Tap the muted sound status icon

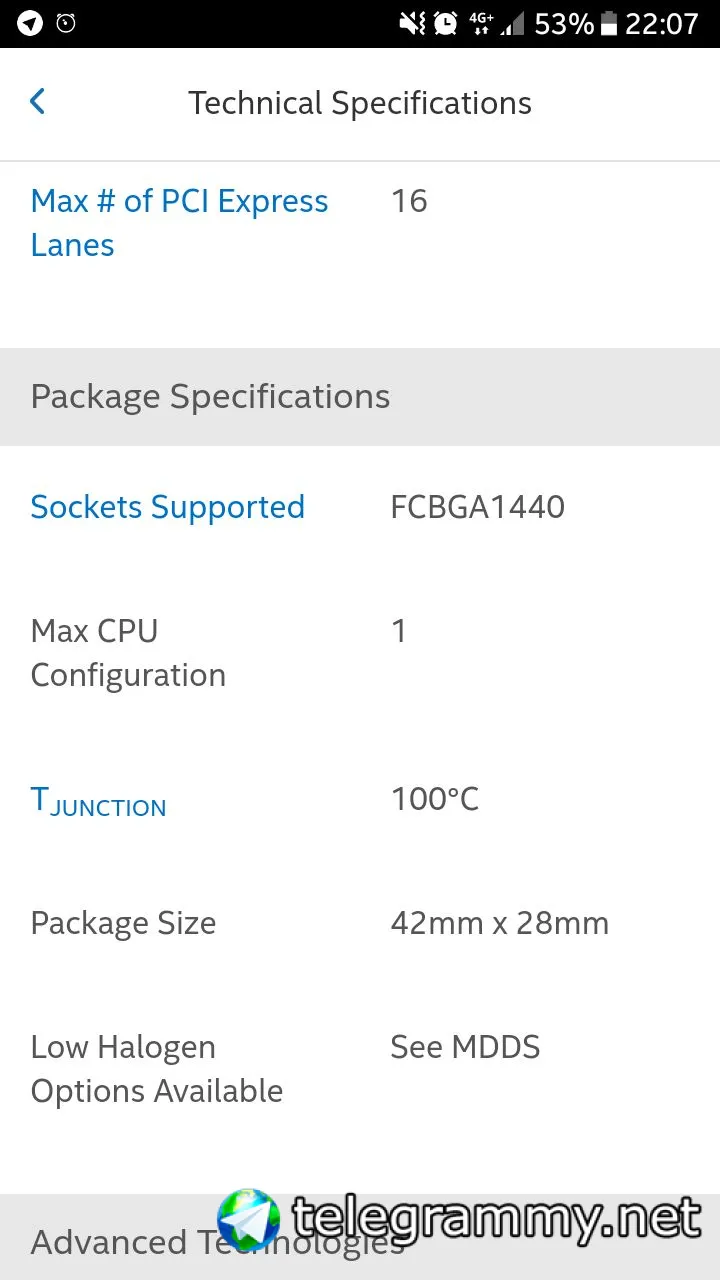pyautogui.click(x=412, y=23)
